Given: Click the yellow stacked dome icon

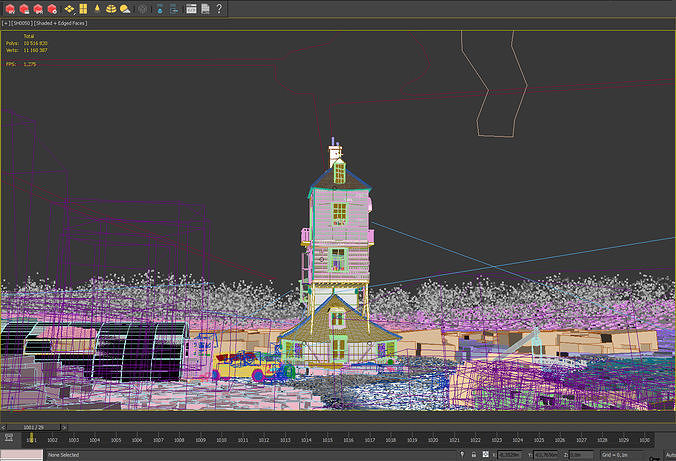Looking at the screenshot, I should pos(111,9).
